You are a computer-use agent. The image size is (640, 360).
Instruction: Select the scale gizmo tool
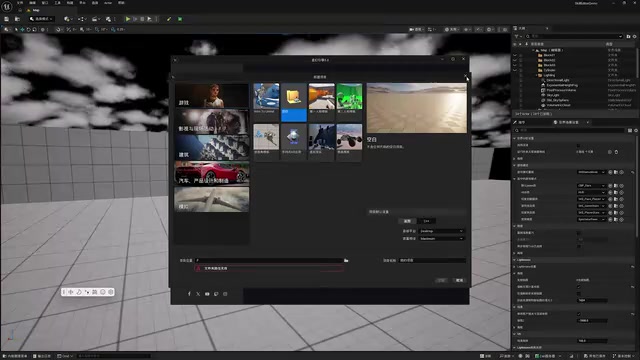tap(34, 30)
